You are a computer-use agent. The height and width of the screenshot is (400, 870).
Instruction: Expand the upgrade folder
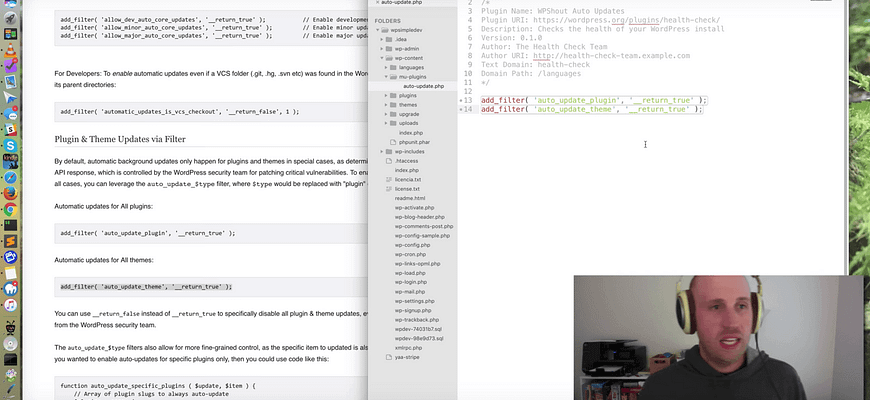click(x=386, y=114)
